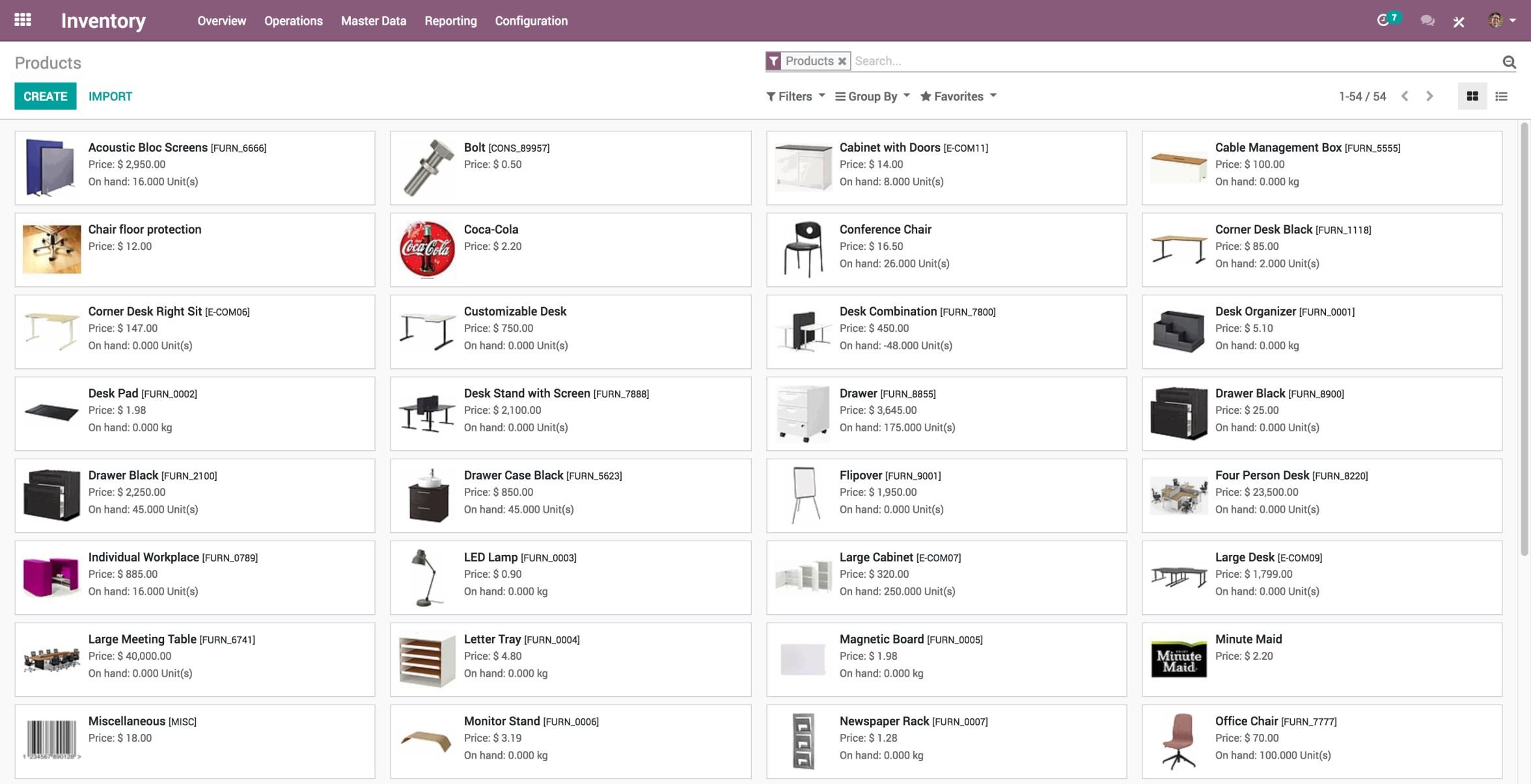Expand the Configuration menu item
The width and height of the screenshot is (1531, 784).
531,20
